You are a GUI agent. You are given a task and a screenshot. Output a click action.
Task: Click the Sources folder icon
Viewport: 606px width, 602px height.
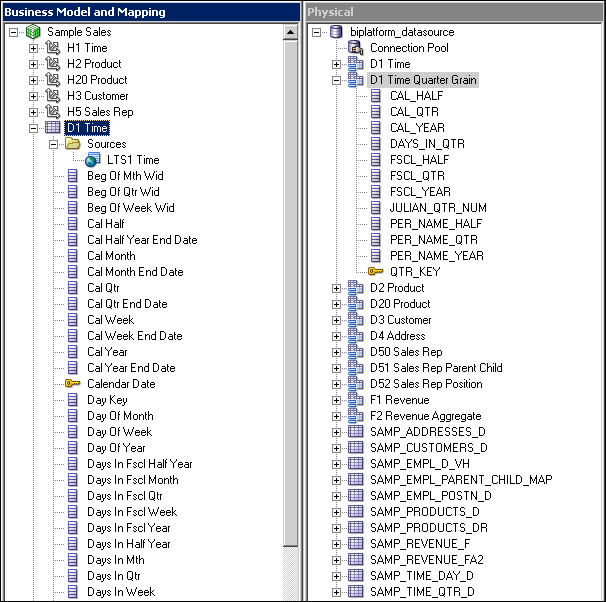coord(73,144)
